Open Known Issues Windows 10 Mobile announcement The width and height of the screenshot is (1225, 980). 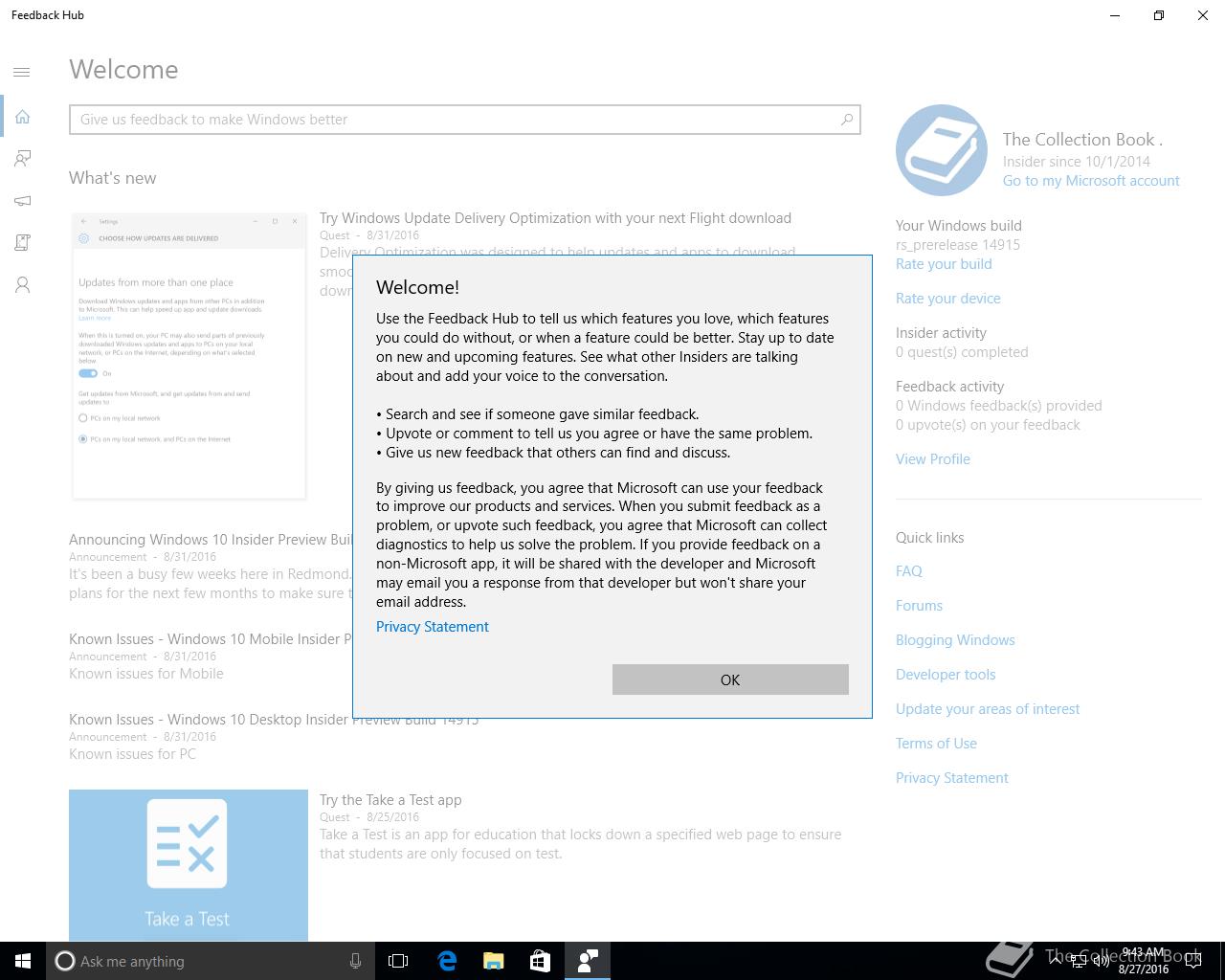click(x=212, y=639)
